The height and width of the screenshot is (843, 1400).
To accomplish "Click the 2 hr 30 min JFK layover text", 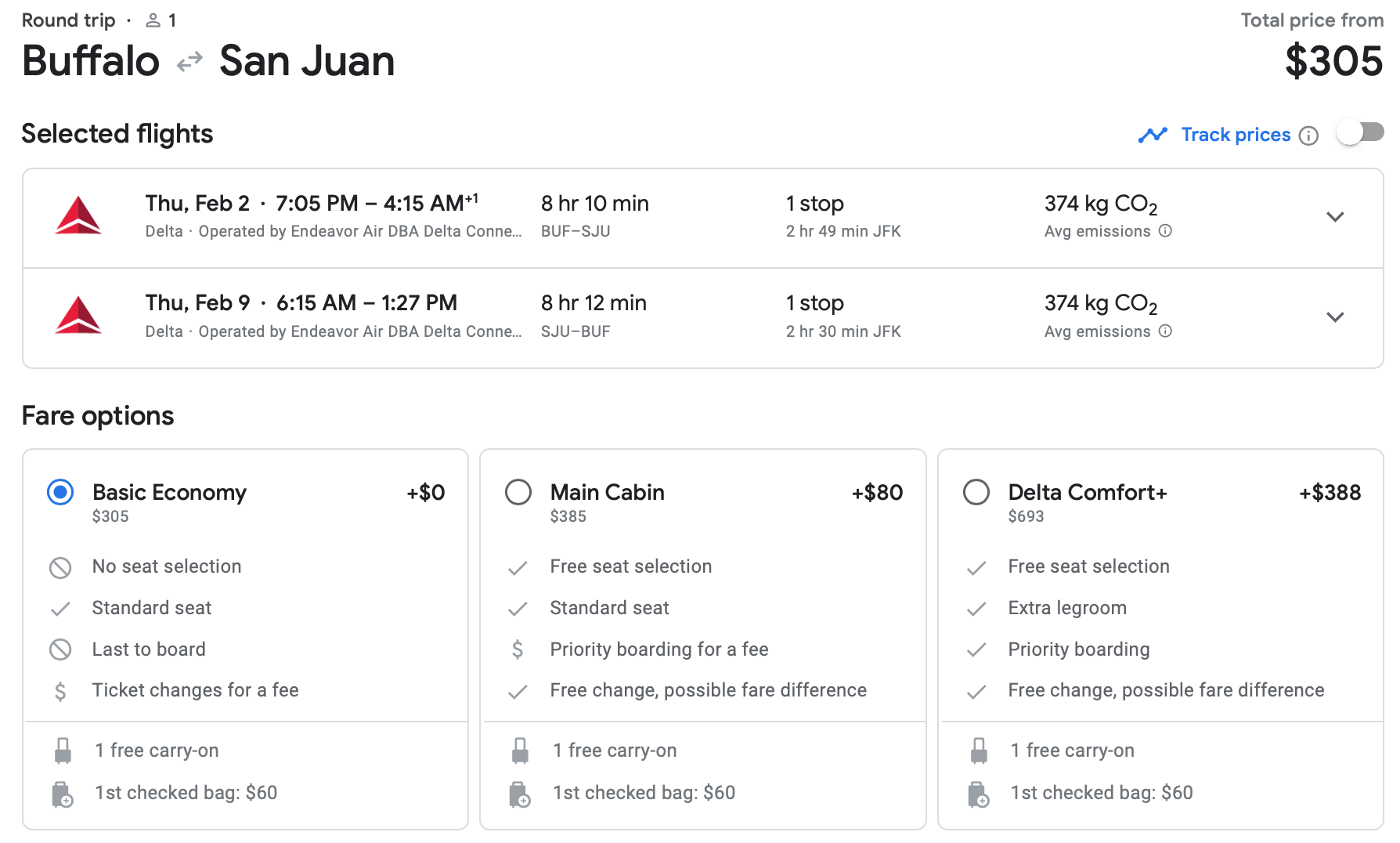I will pos(843,331).
